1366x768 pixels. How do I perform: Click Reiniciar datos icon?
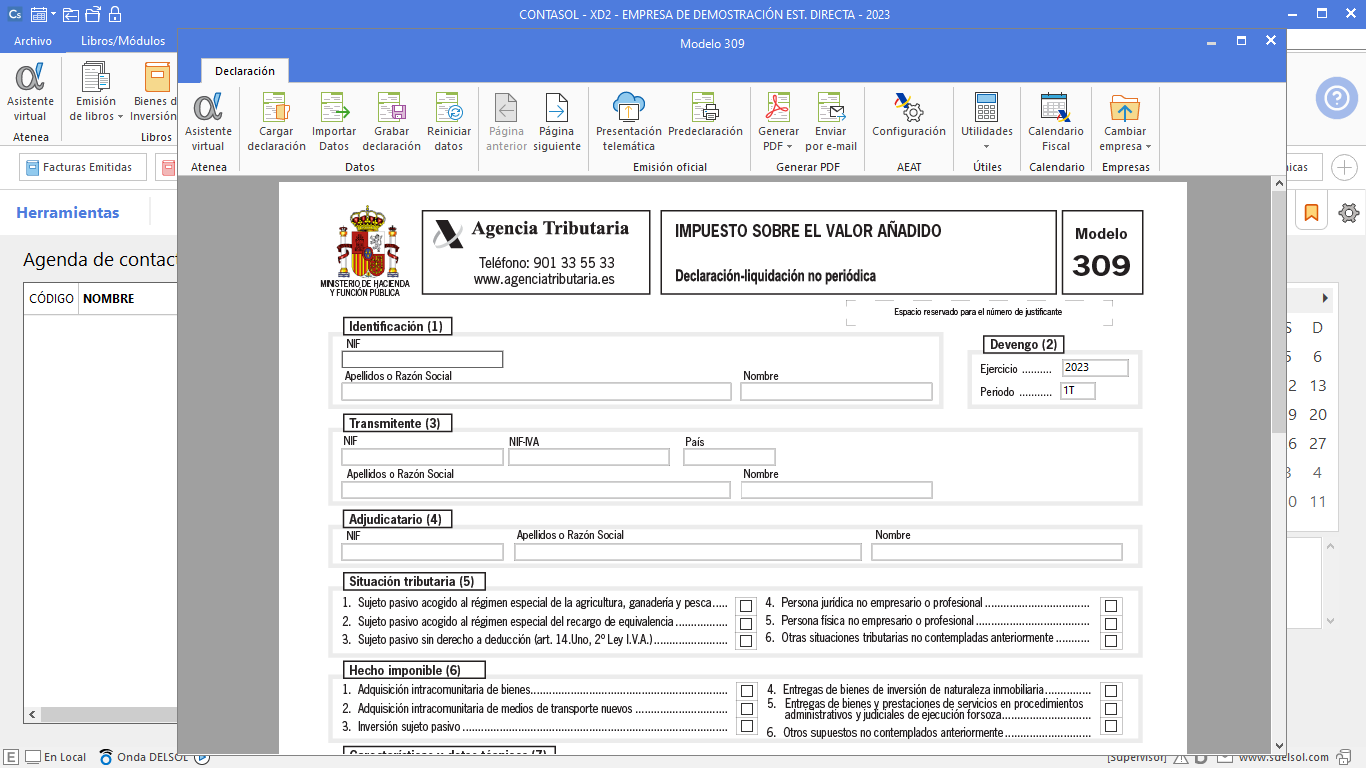[449, 108]
